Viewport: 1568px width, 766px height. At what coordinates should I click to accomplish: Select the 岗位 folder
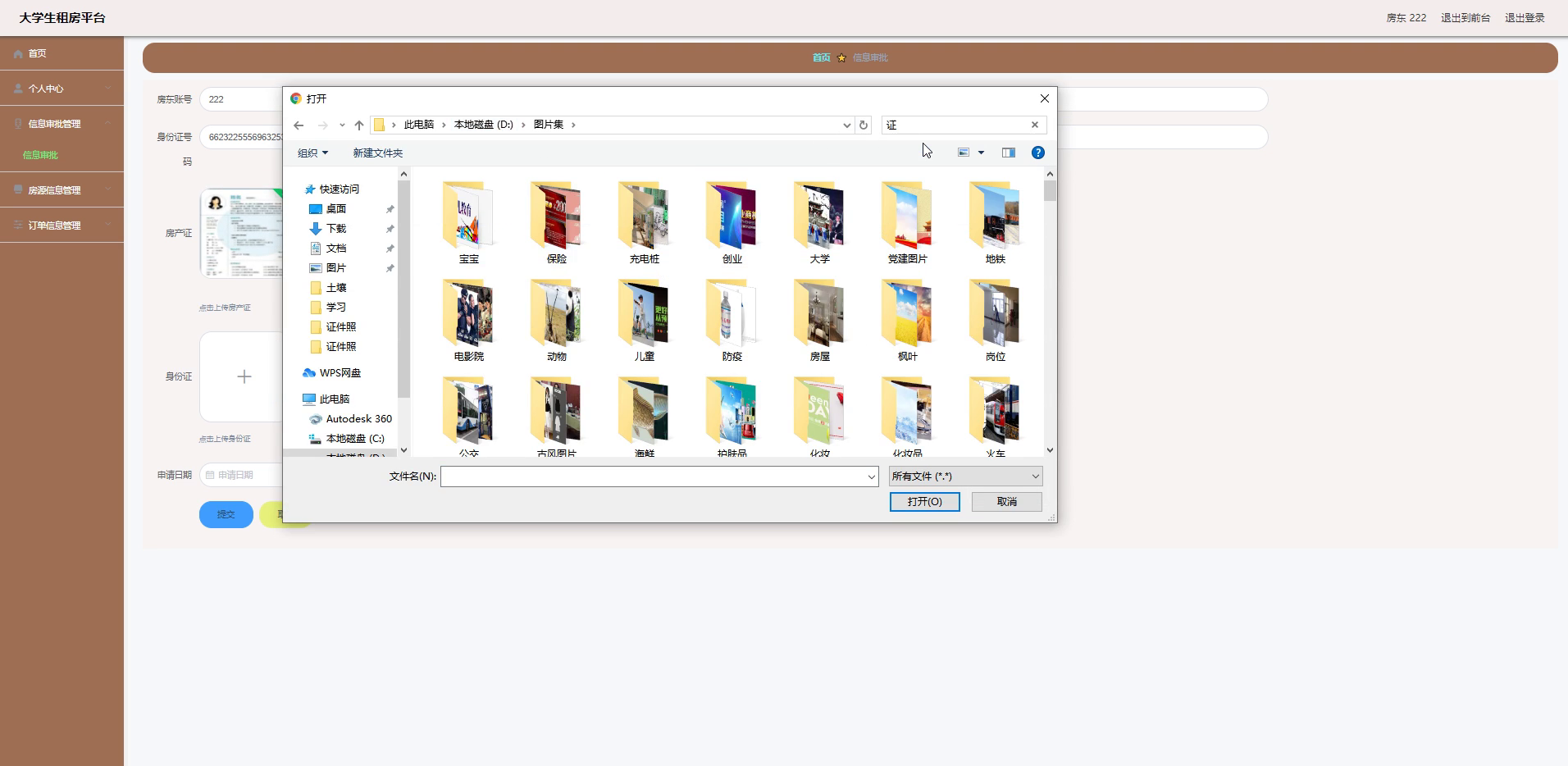pos(996,320)
